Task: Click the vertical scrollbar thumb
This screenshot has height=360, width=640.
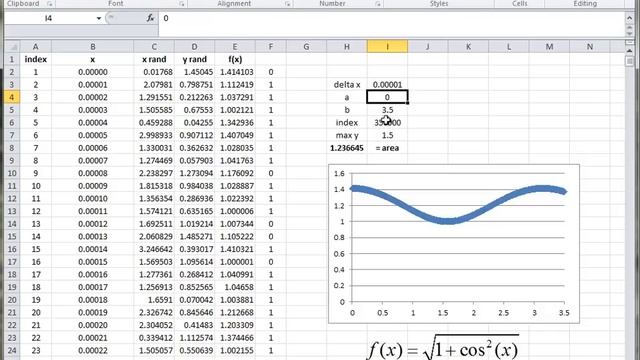Action: click(x=629, y=61)
